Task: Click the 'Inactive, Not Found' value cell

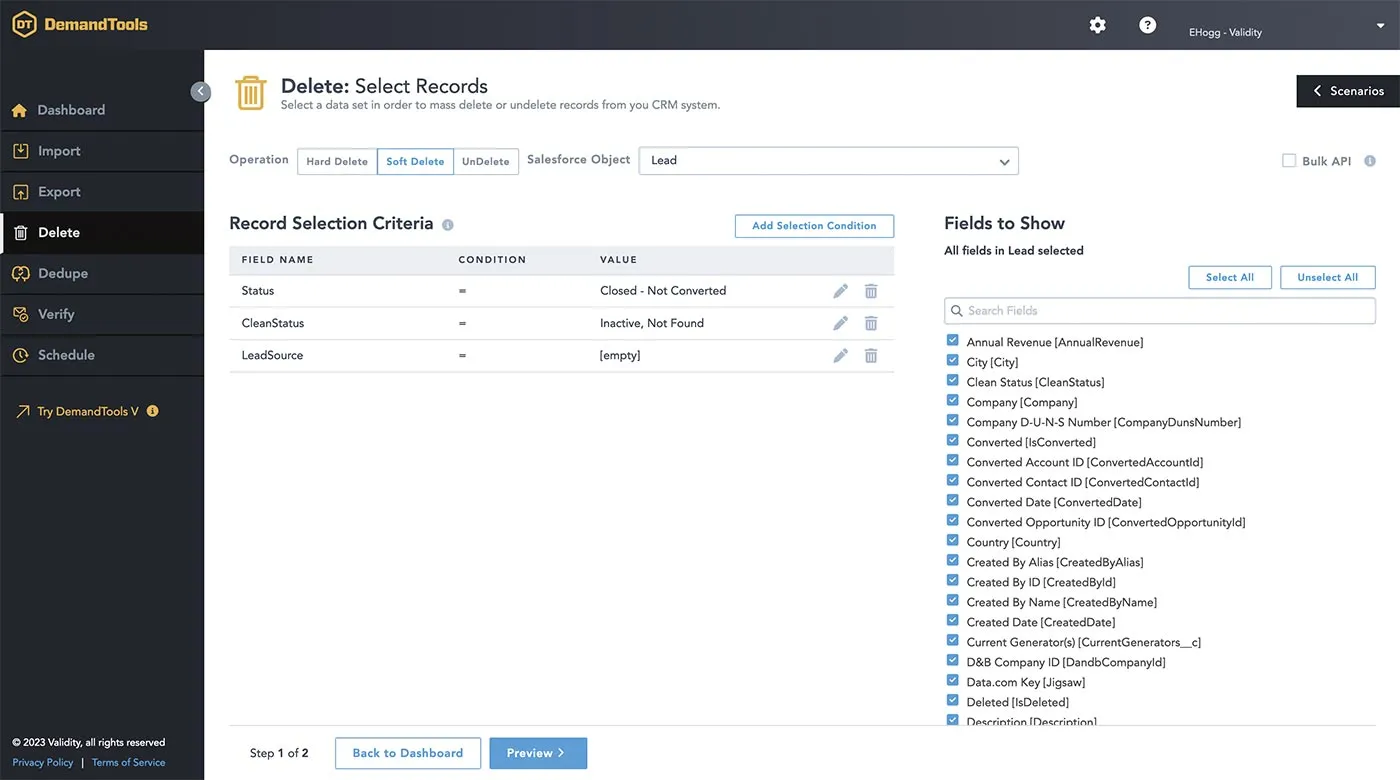Action: click(652, 323)
